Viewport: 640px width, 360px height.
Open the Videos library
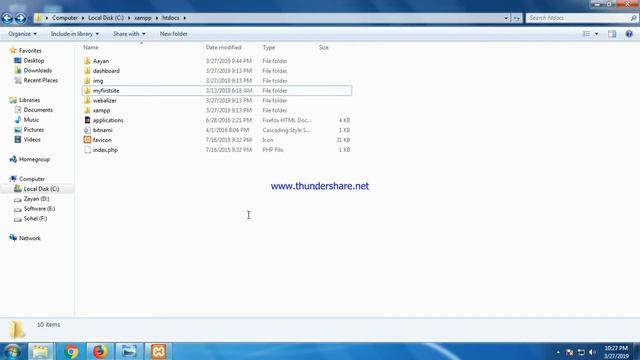point(32,140)
